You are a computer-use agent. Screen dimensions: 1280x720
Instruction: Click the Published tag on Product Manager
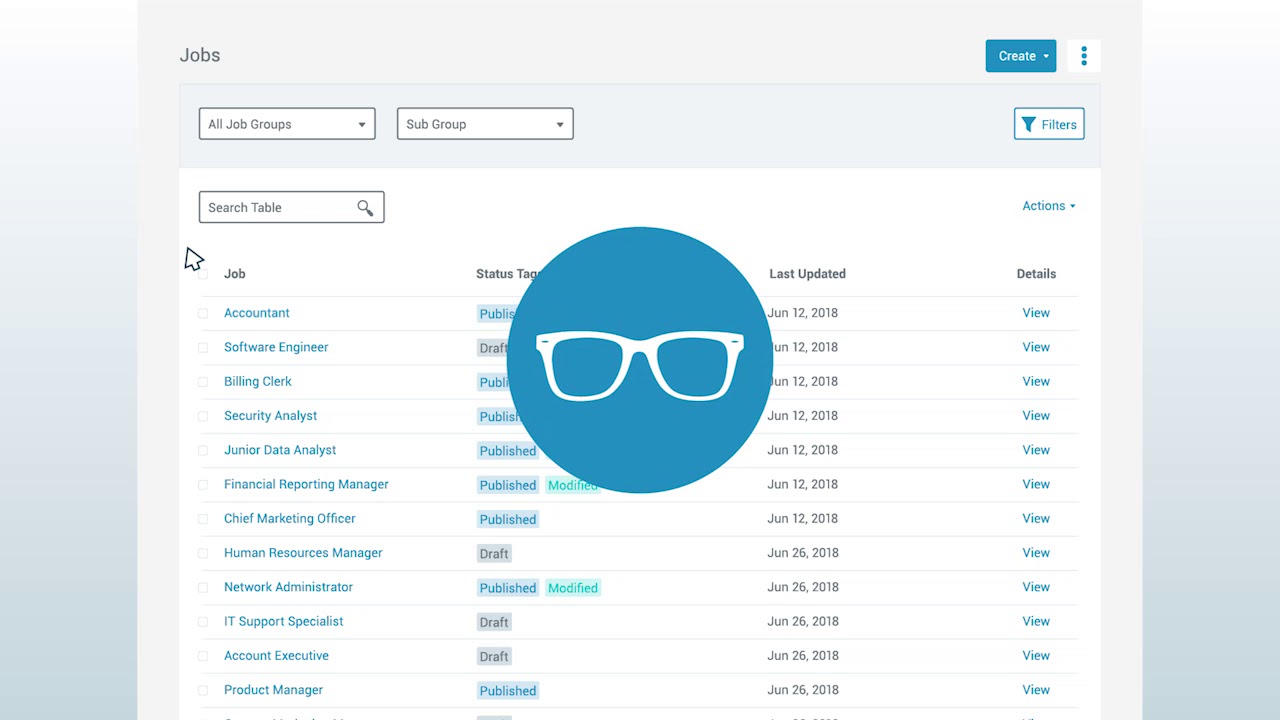click(x=508, y=691)
